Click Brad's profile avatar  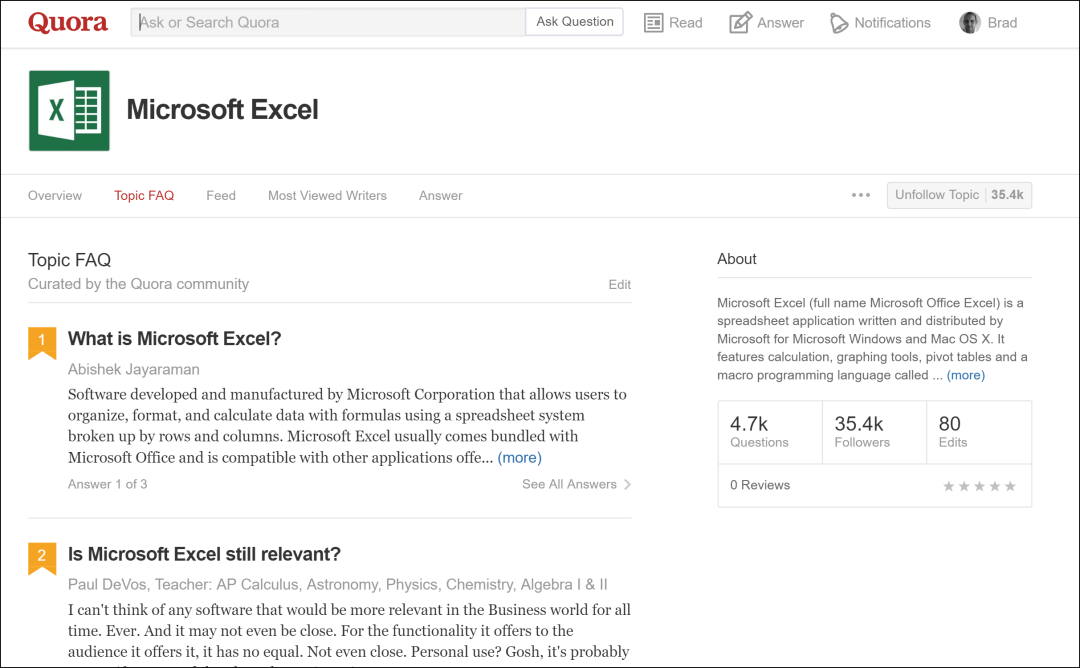pos(969,23)
